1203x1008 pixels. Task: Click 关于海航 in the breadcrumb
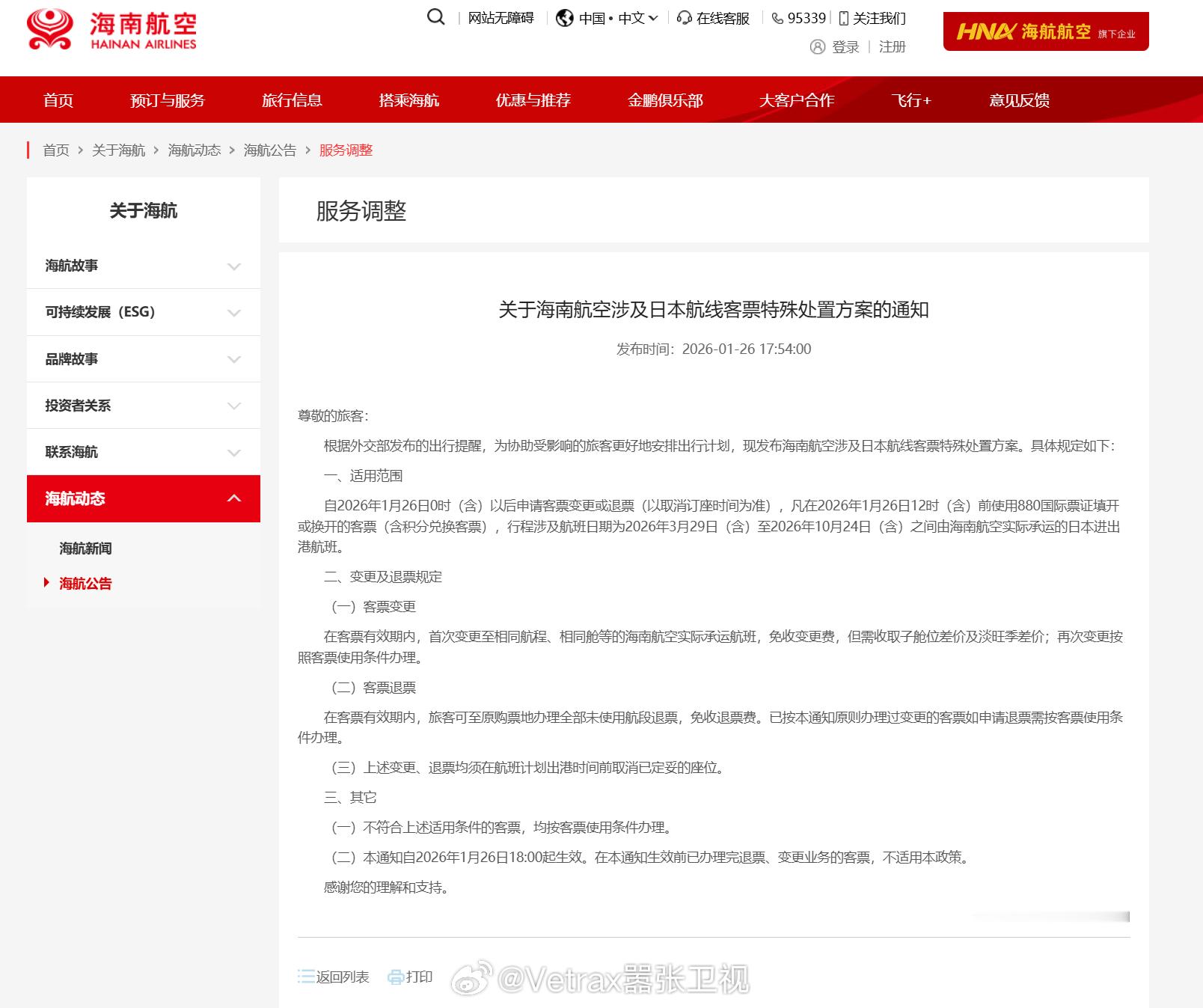pos(118,150)
